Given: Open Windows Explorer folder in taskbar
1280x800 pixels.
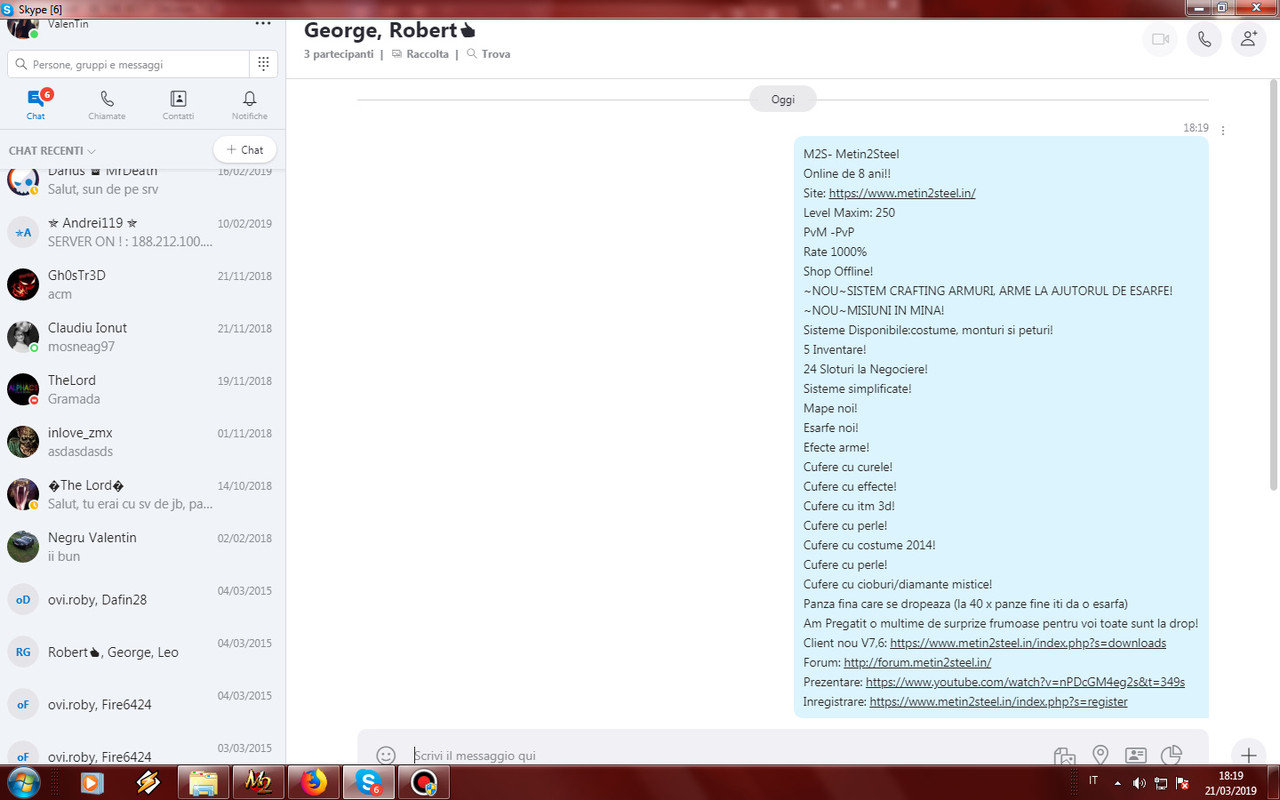Looking at the screenshot, I should [204, 782].
